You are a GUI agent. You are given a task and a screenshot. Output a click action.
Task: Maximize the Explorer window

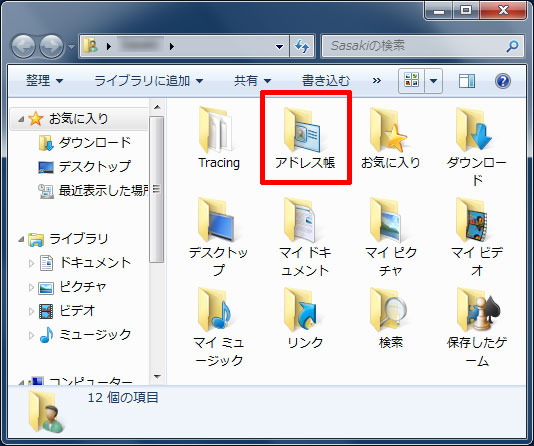pos(466,11)
